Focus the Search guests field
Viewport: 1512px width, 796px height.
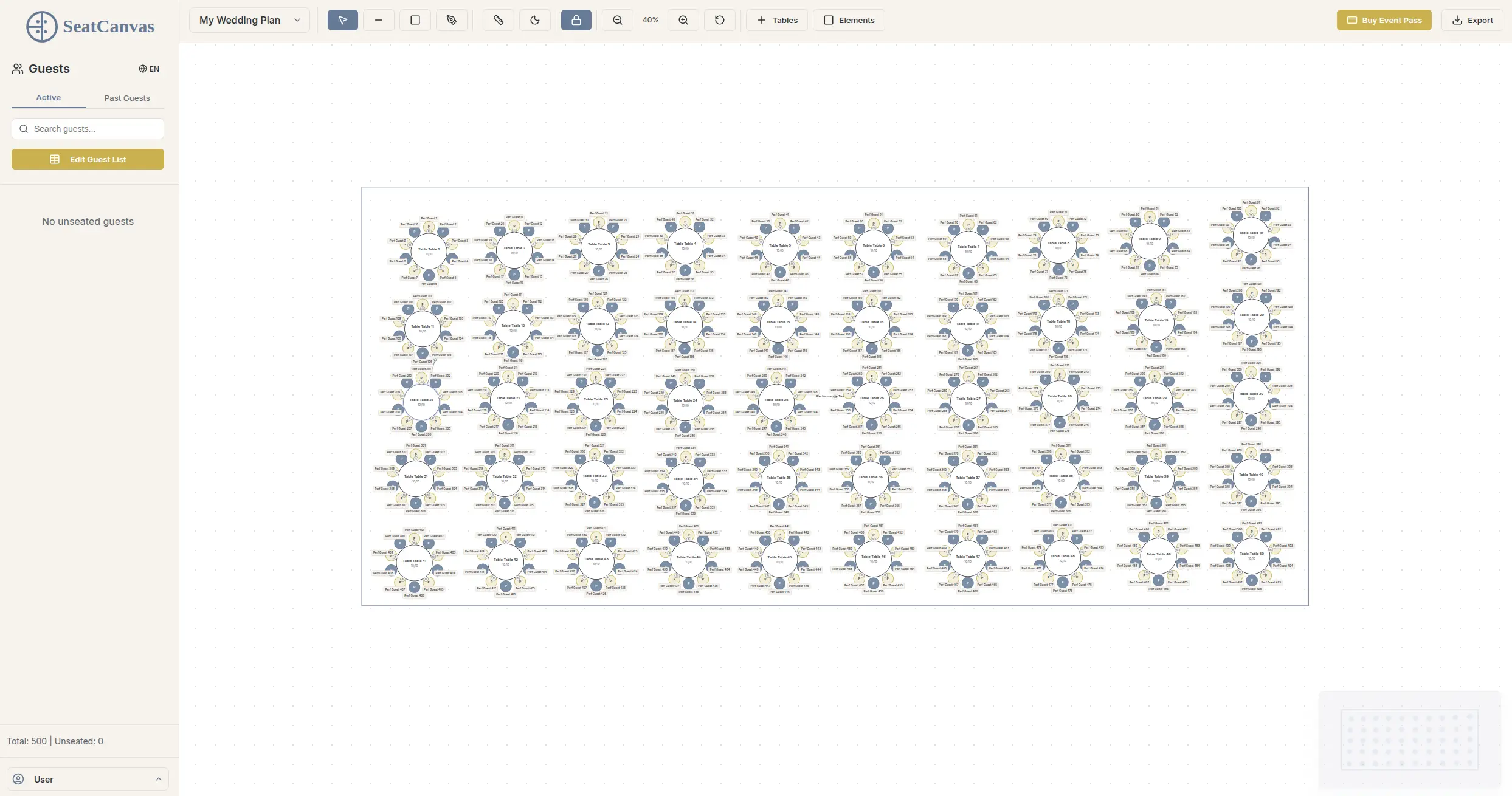tap(88, 129)
